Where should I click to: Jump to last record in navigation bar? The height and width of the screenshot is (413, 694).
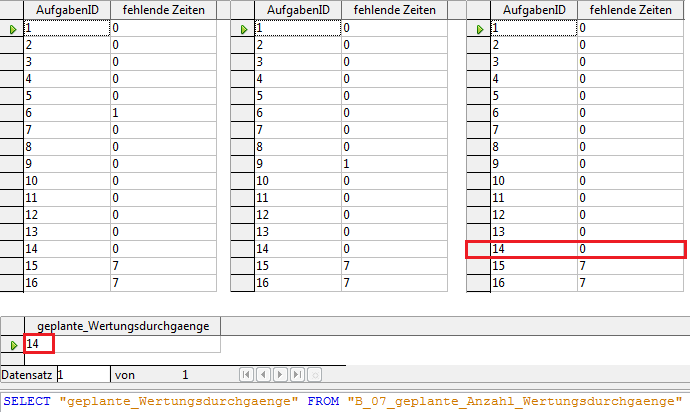pos(297,374)
